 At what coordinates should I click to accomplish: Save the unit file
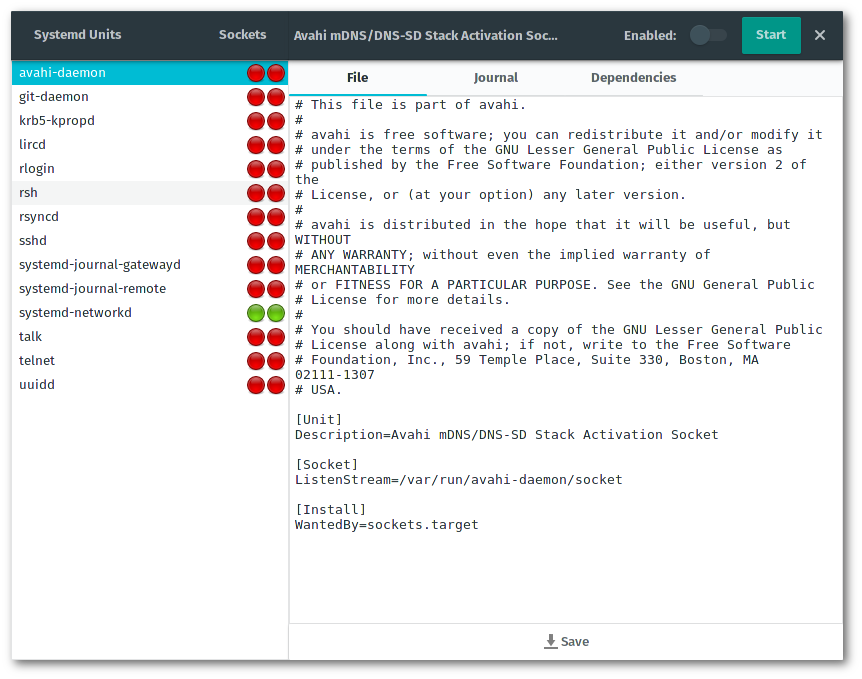point(566,642)
